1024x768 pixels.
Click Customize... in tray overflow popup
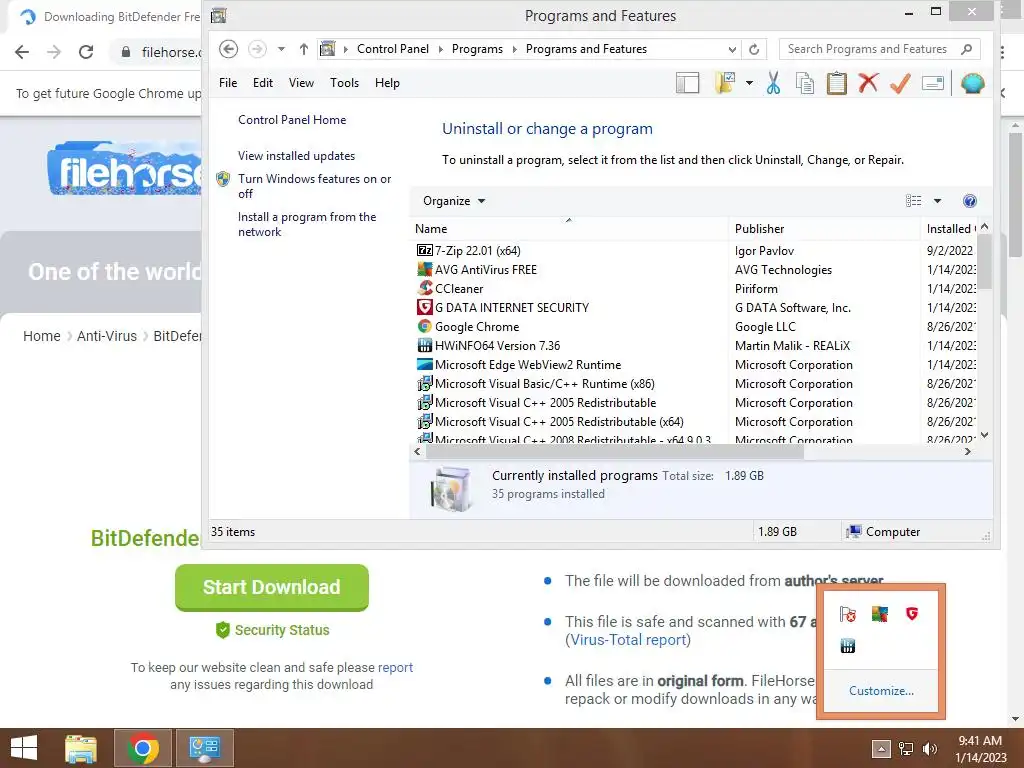click(x=881, y=690)
